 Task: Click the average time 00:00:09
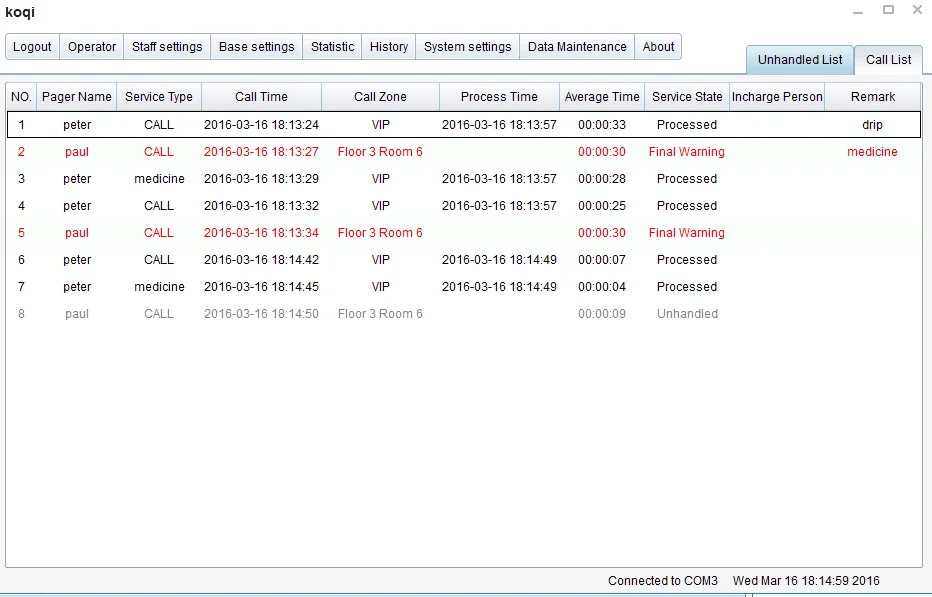[x=602, y=314]
